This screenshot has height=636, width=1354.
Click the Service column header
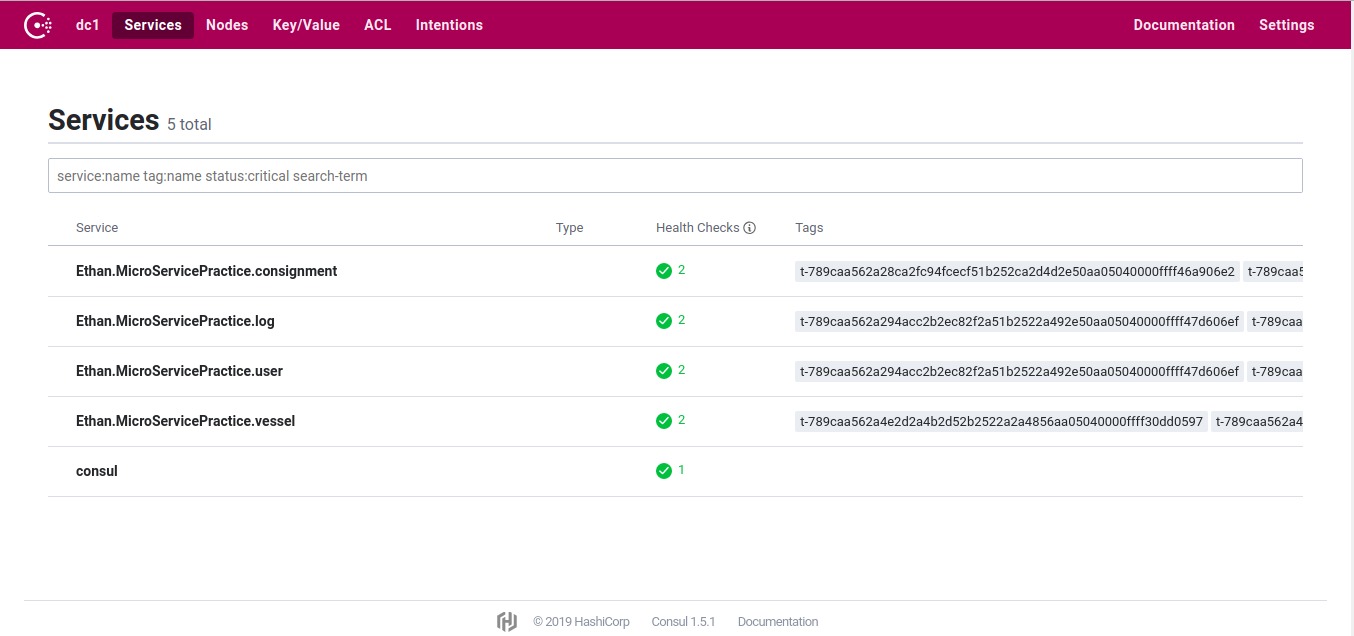pos(97,228)
